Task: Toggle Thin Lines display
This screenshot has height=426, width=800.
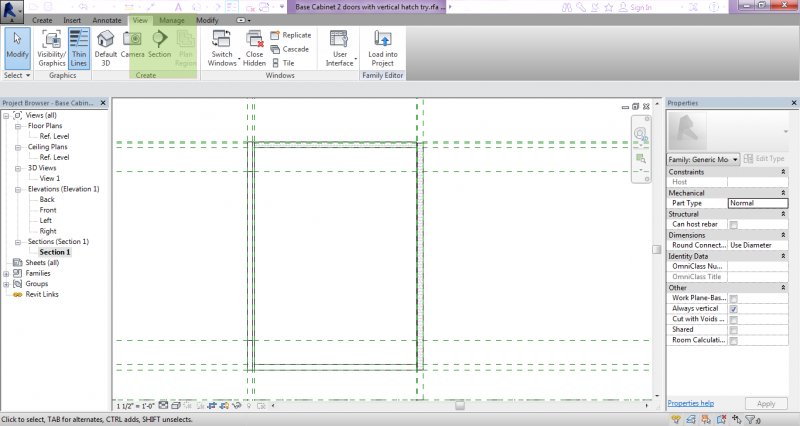Action: (79, 48)
